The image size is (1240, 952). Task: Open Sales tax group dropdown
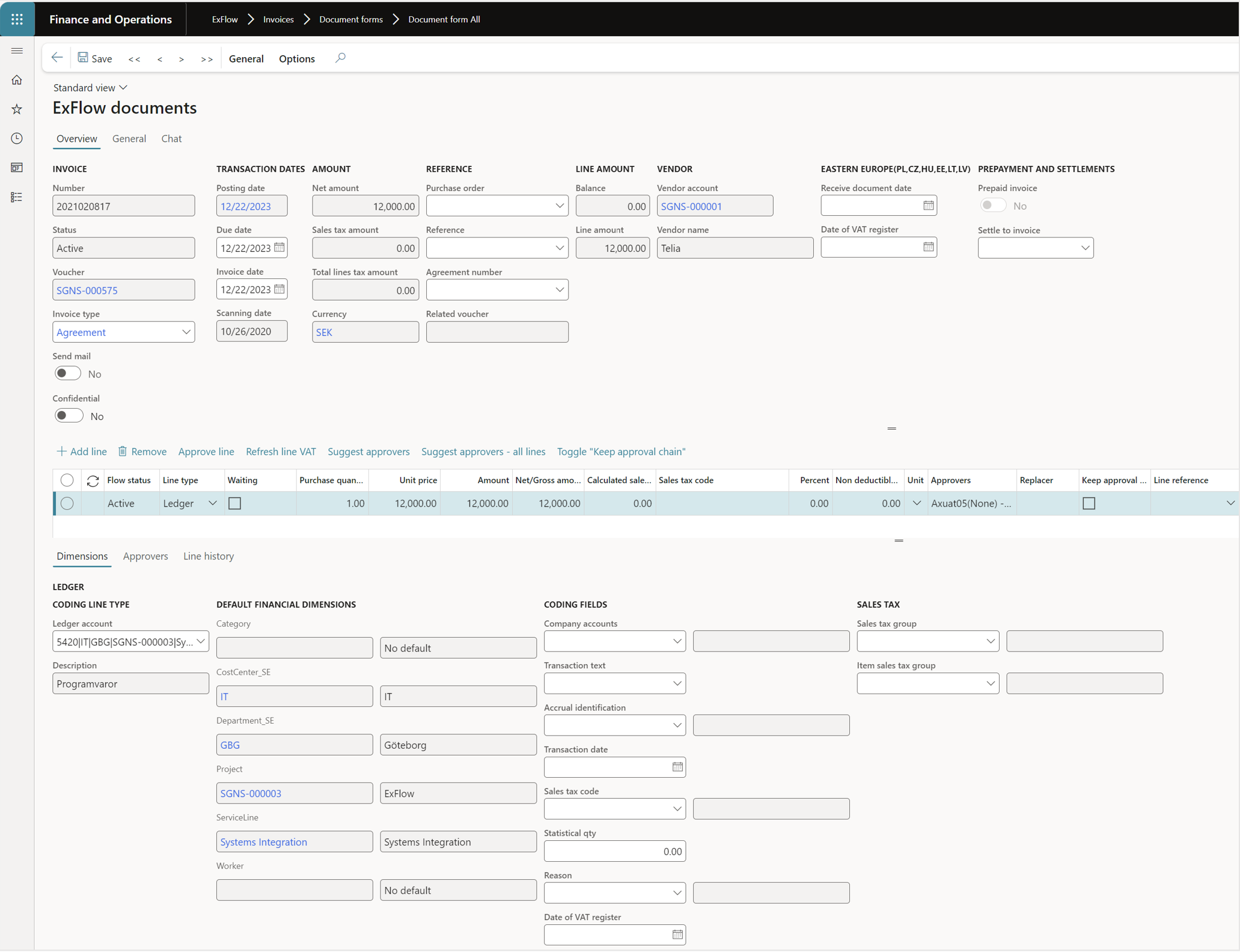pos(991,641)
